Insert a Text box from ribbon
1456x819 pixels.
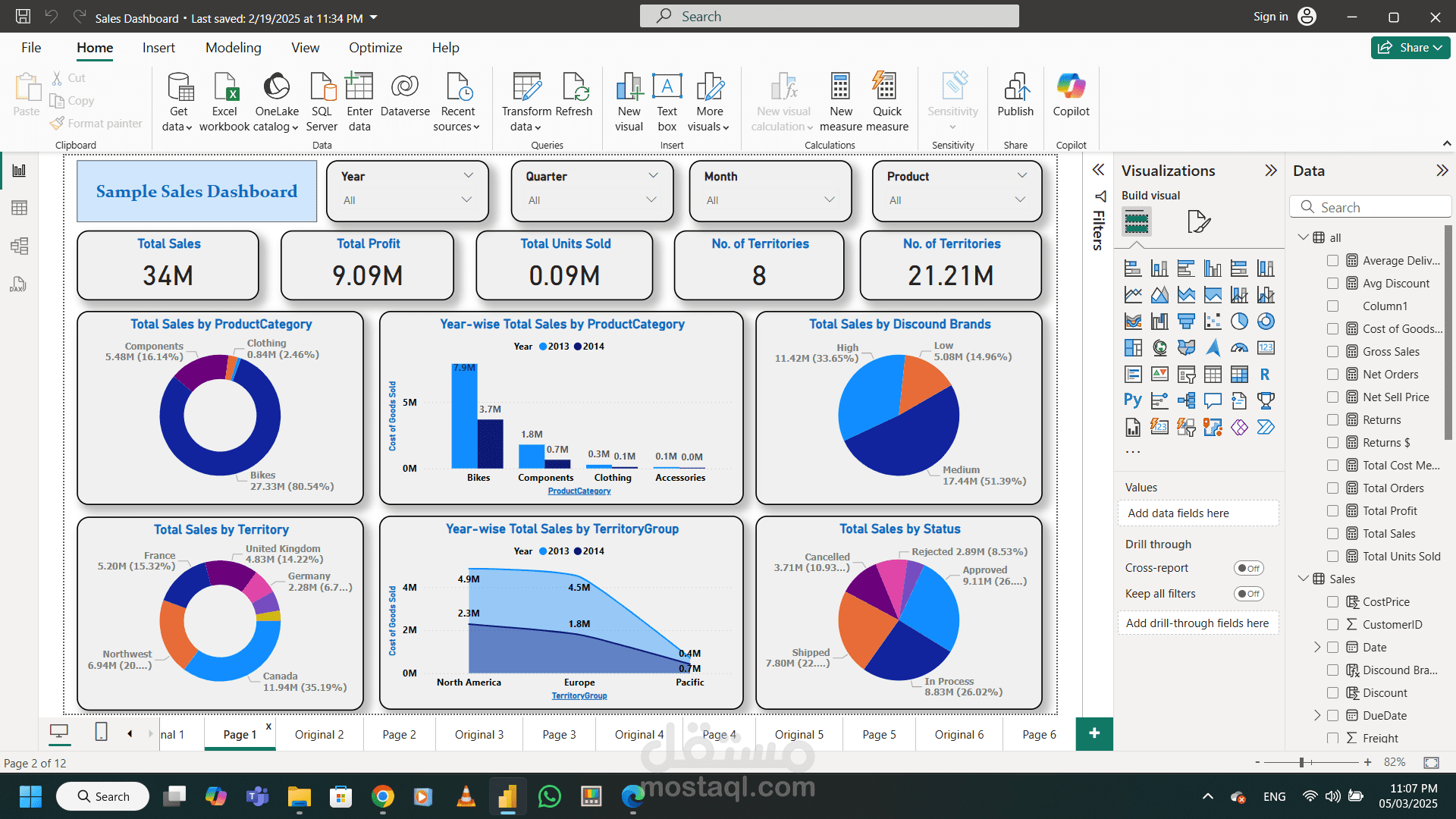coord(667,88)
